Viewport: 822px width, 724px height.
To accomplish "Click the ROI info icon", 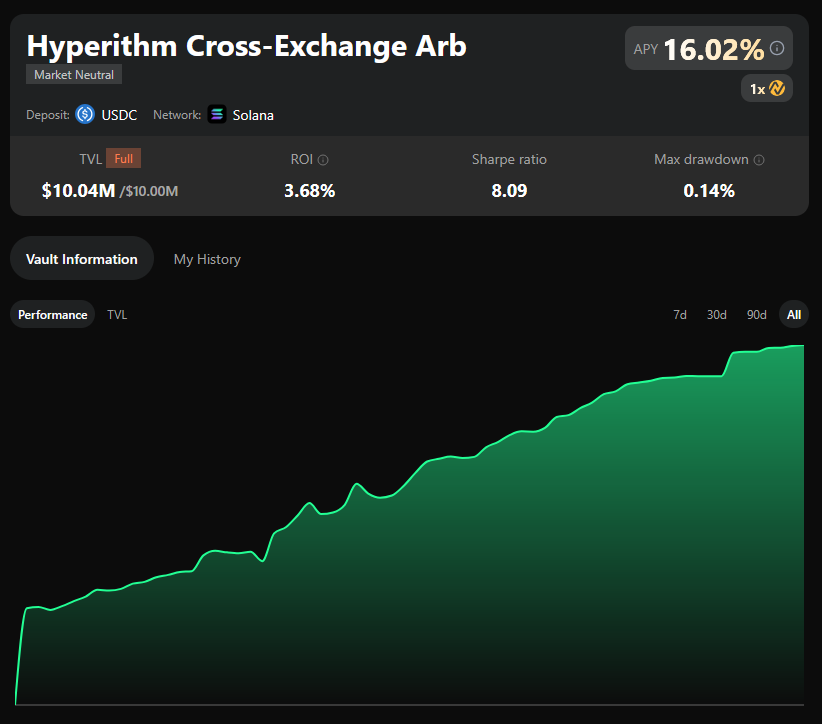I will pos(323,160).
